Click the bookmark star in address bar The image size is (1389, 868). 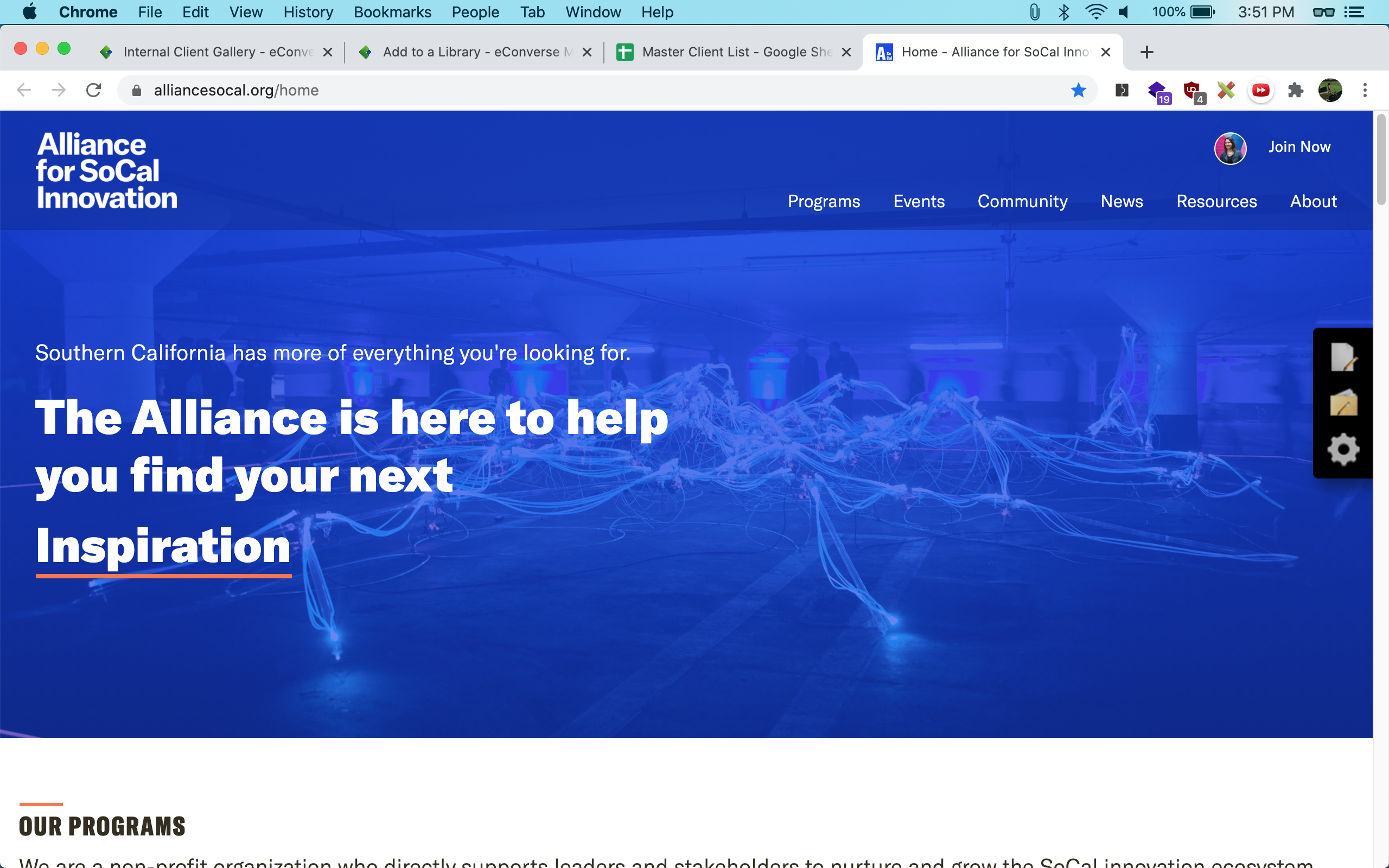click(x=1078, y=90)
